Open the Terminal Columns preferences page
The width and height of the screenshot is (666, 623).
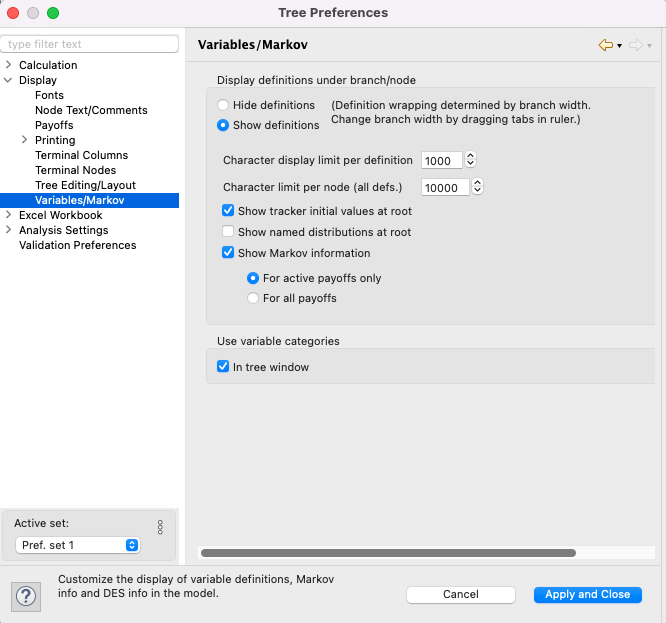[x=82, y=155]
